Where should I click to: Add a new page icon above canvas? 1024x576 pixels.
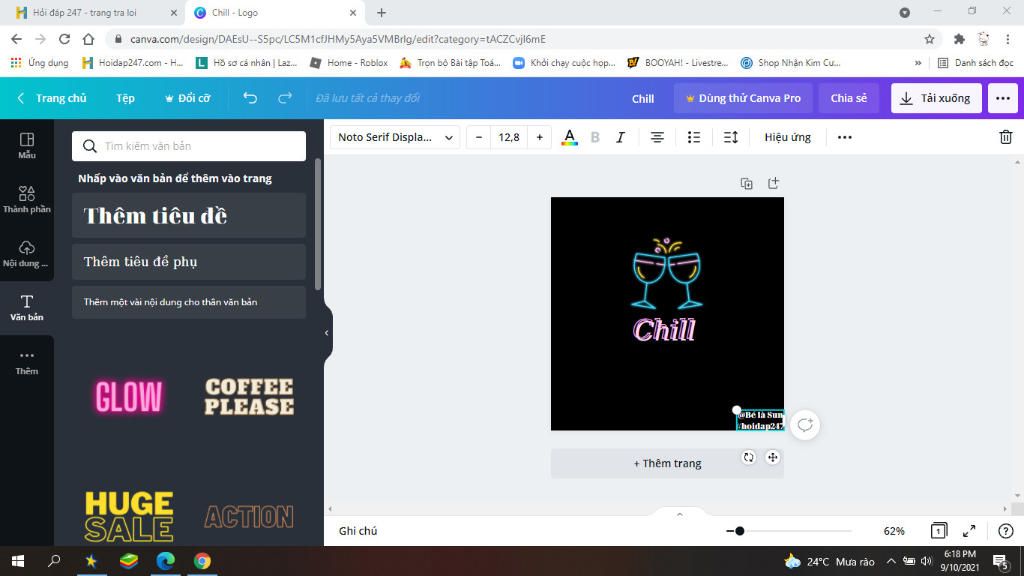coord(773,184)
